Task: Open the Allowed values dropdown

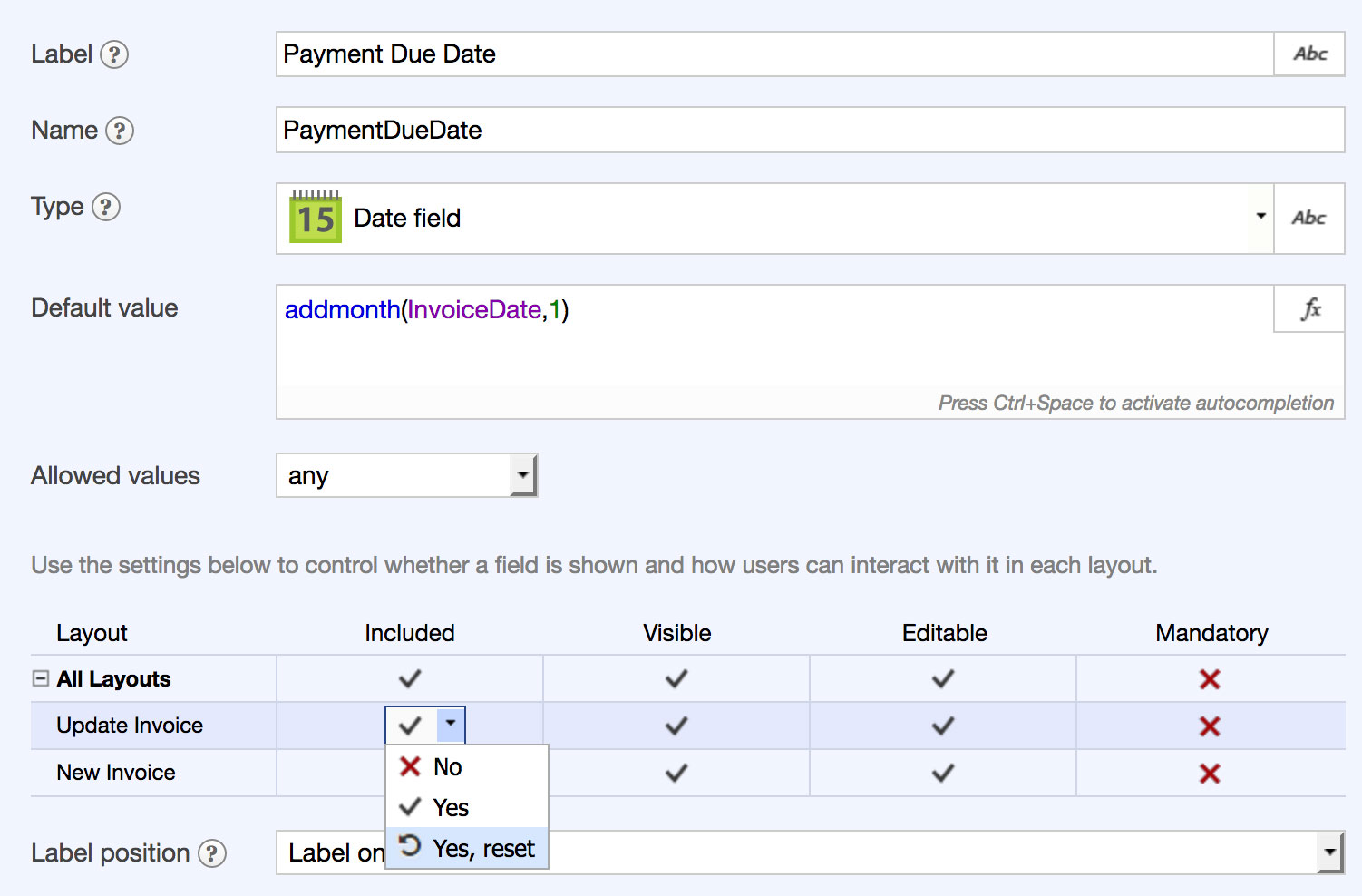Action: (522, 475)
